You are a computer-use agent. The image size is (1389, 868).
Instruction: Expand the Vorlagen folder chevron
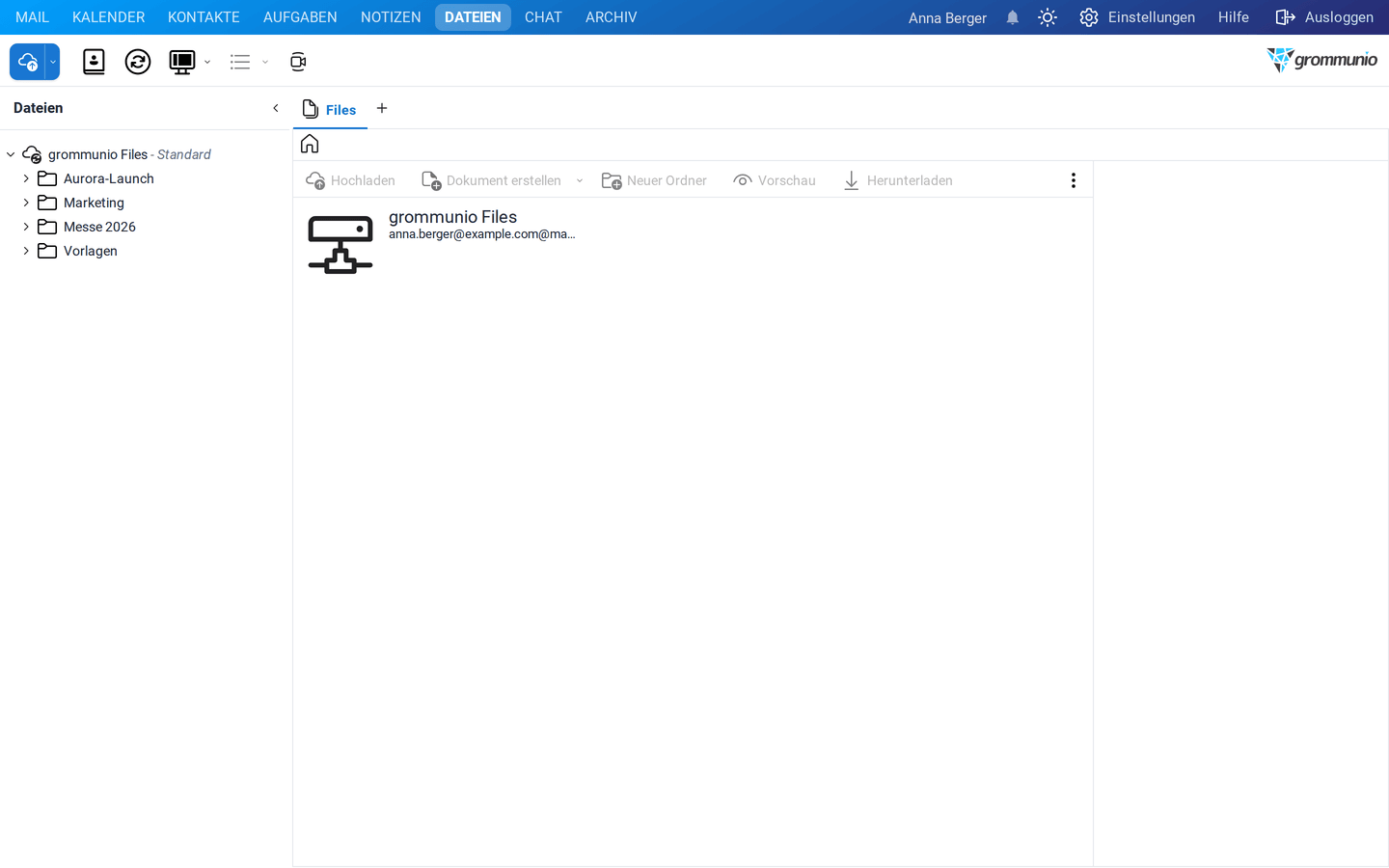pyautogui.click(x=26, y=251)
